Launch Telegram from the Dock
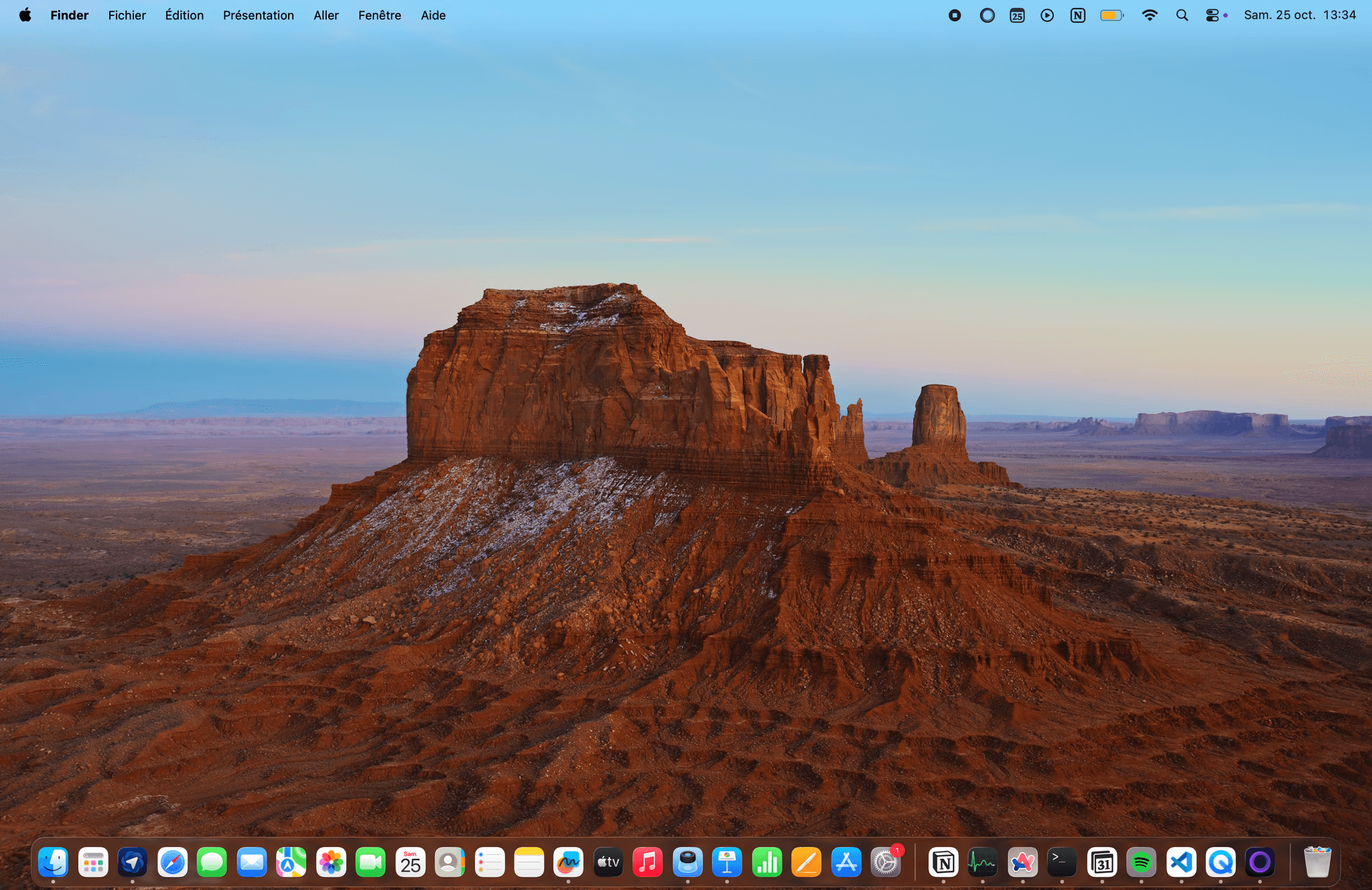This screenshot has width=1372, height=890. (x=132, y=863)
